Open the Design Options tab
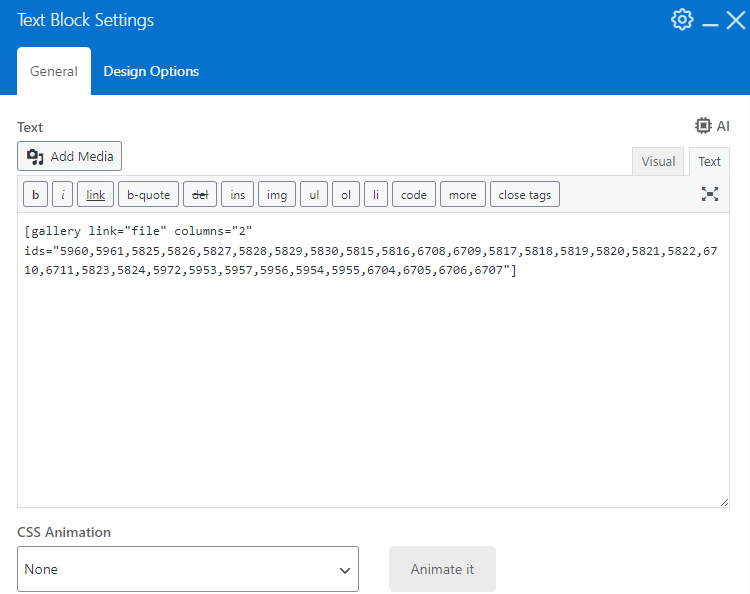Image resolution: width=750 pixels, height=594 pixels. coord(151,71)
